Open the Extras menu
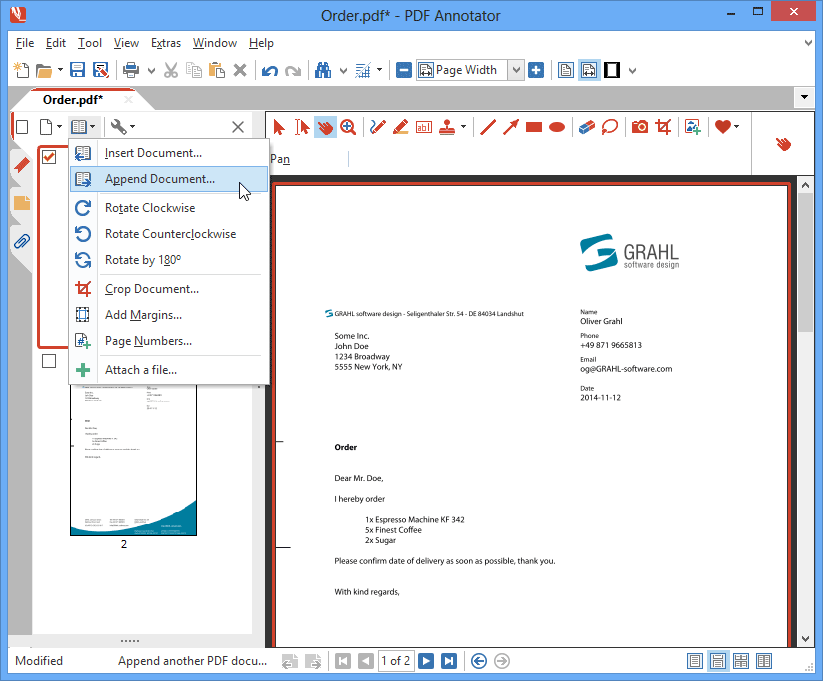Image resolution: width=823 pixels, height=681 pixels. pos(166,43)
